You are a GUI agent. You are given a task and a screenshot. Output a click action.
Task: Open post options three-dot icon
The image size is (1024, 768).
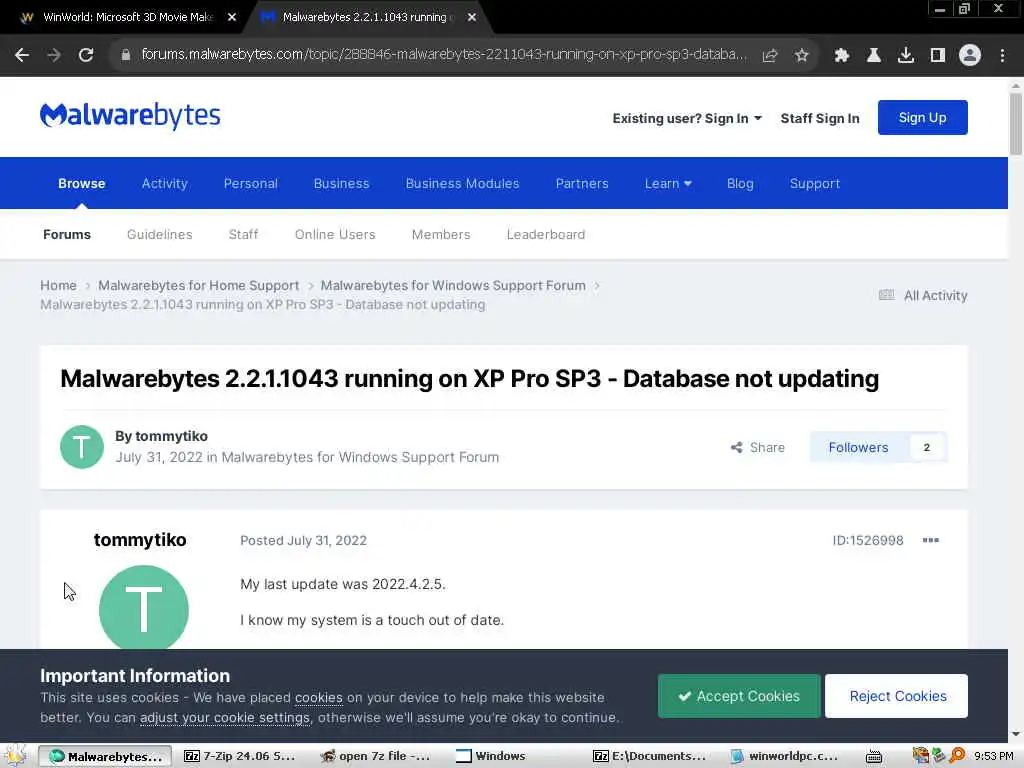tap(931, 540)
